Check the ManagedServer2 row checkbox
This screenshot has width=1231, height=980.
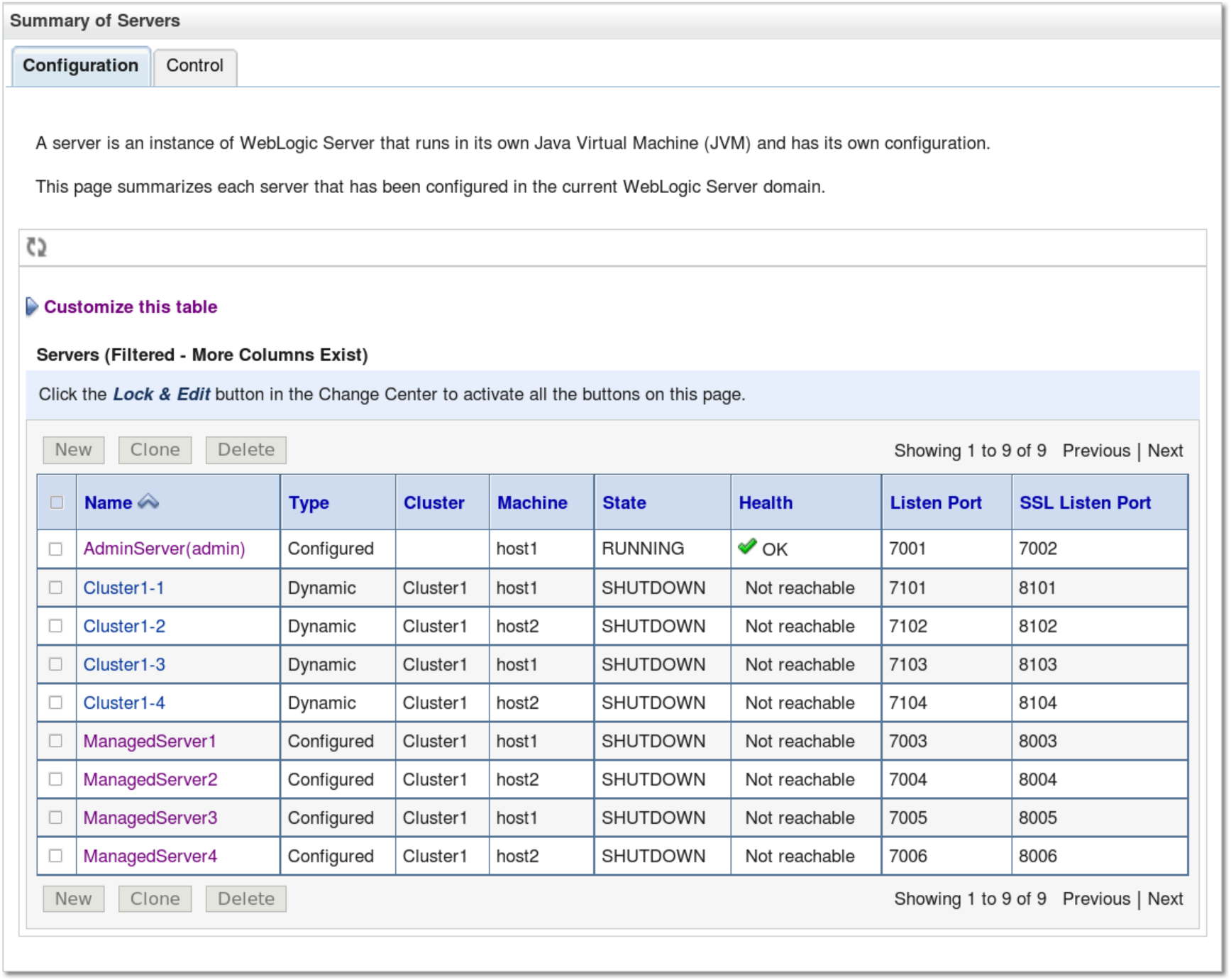pyautogui.click(x=55, y=779)
